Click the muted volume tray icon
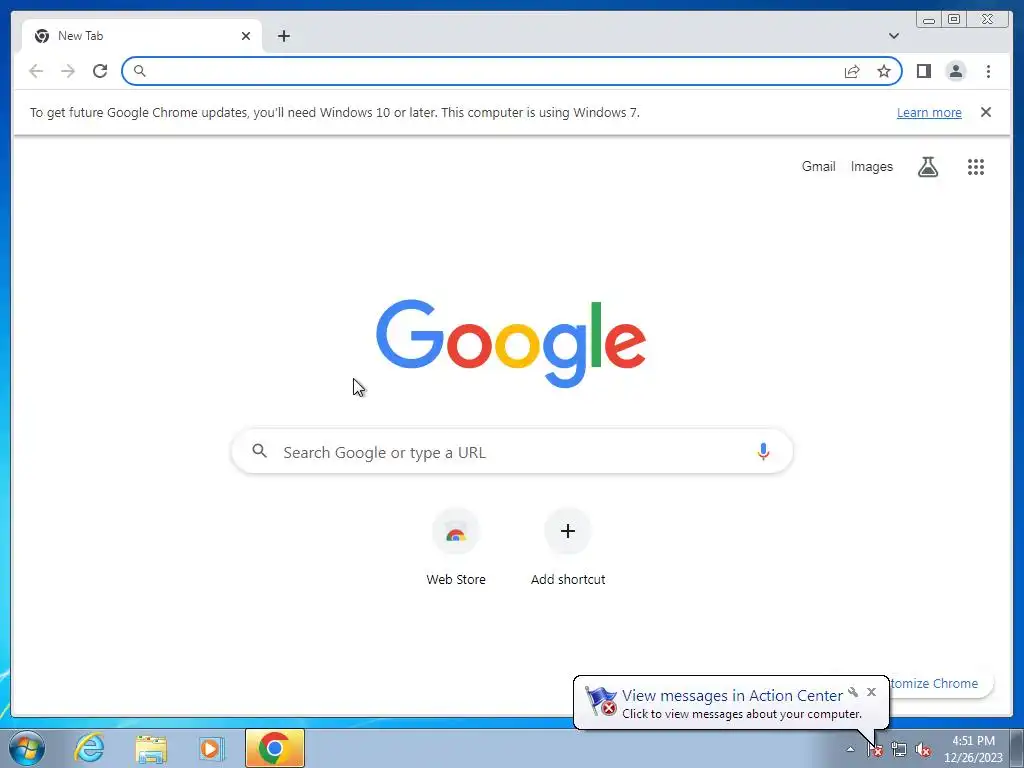Image resolution: width=1024 pixels, height=768 pixels. (923, 750)
